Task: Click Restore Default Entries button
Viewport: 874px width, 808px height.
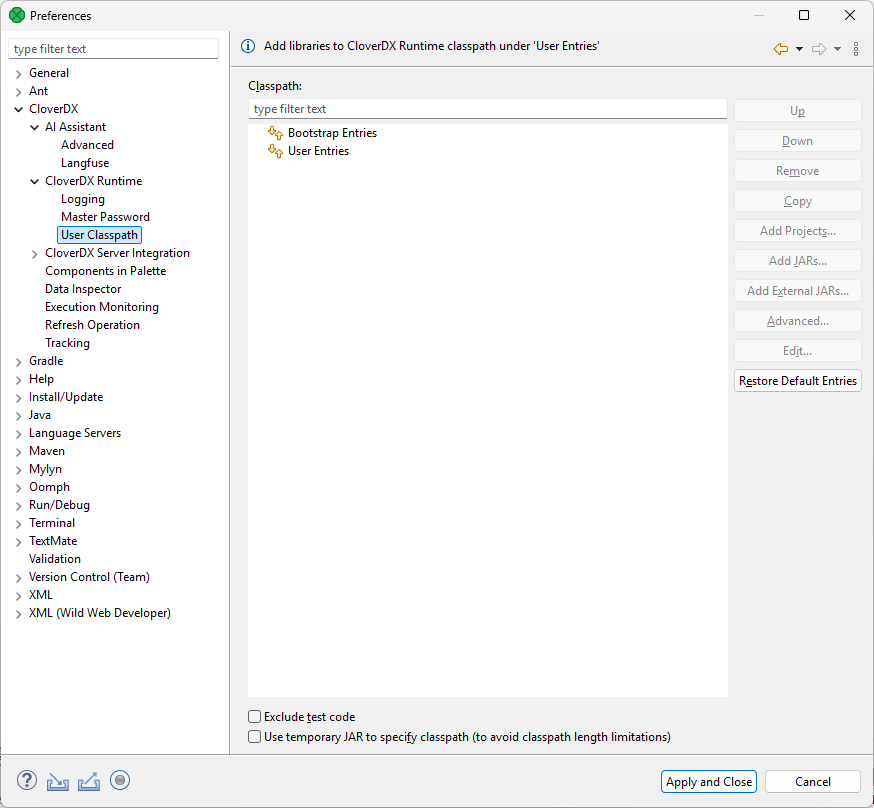Action: coord(798,381)
